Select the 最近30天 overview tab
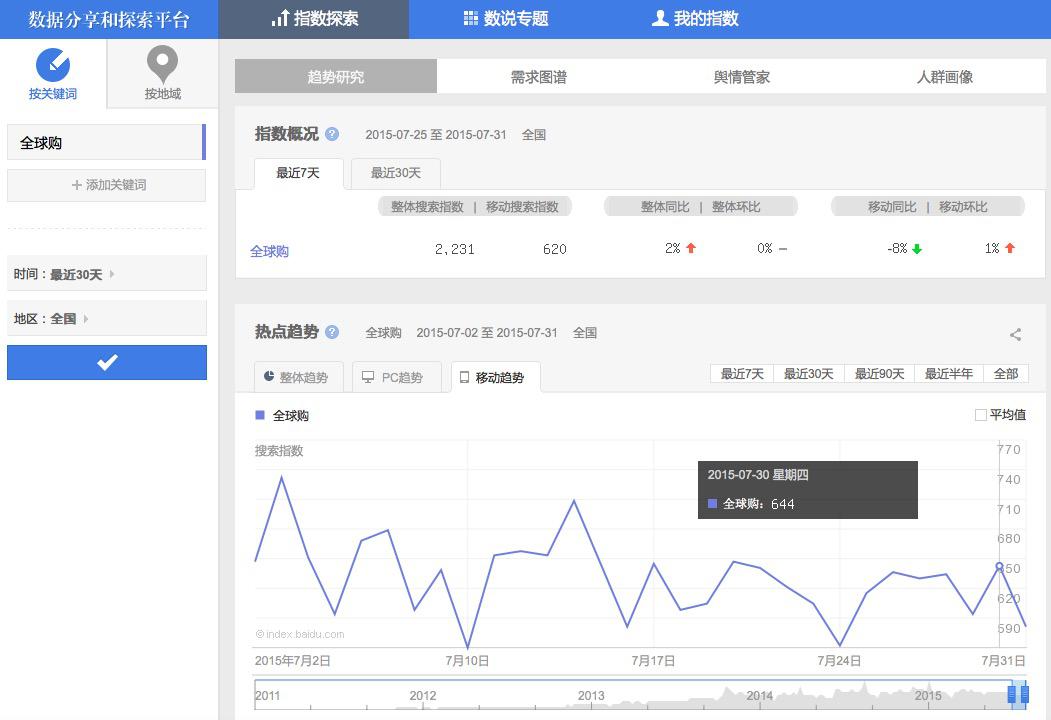This screenshot has width=1051, height=720. click(x=396, y=173)
